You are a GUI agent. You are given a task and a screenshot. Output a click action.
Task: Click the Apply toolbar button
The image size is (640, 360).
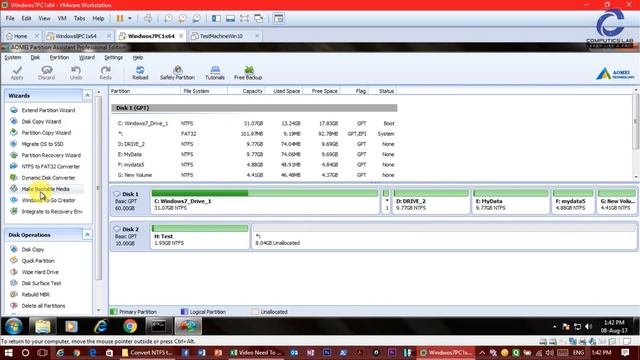click(x=17, y=73)
